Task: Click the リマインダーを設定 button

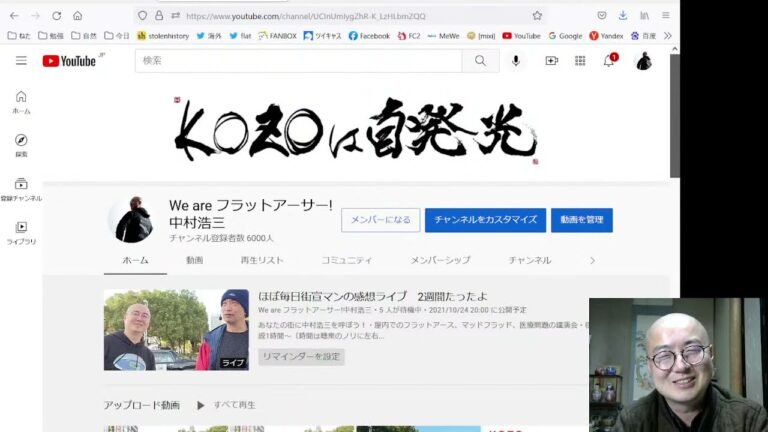Action: 301,357
